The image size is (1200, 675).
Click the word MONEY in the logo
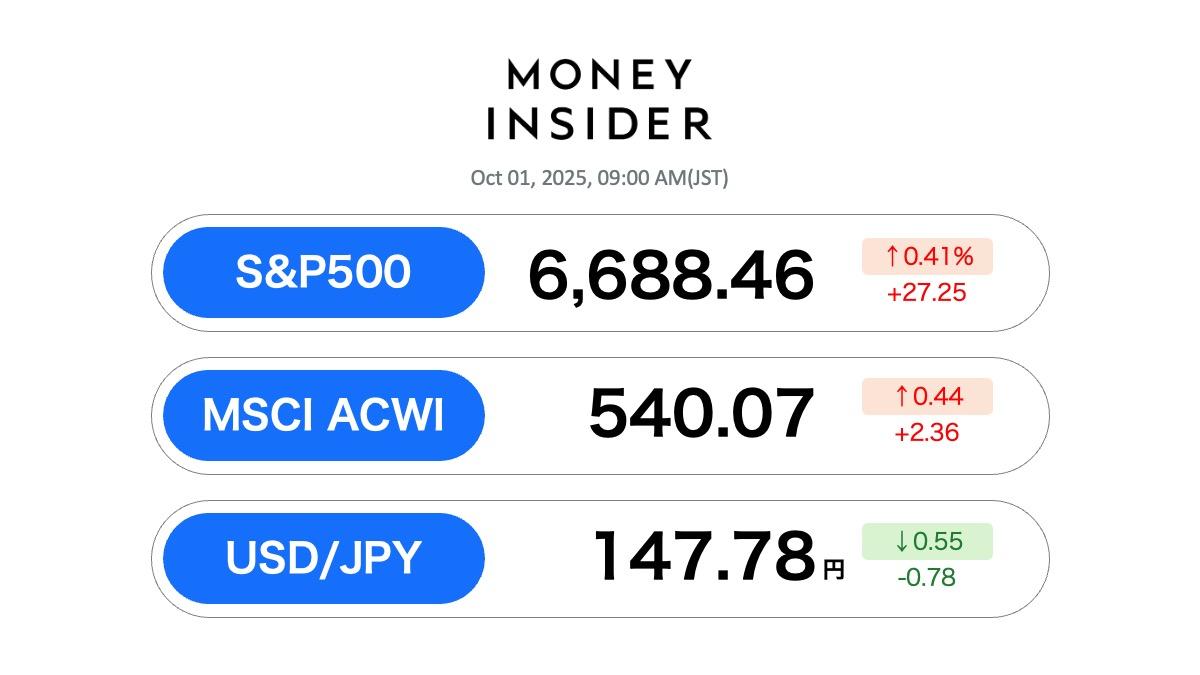[x=599, y=75]
